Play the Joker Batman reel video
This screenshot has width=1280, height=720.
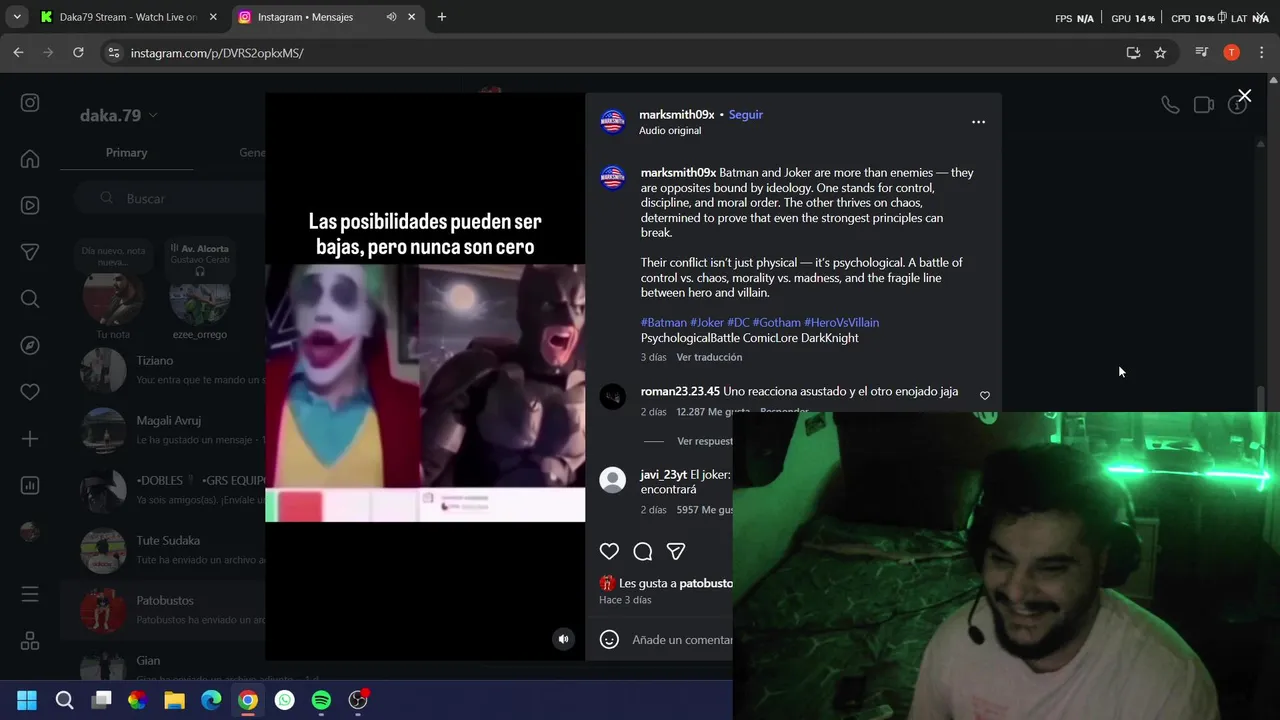pos(425,378)
